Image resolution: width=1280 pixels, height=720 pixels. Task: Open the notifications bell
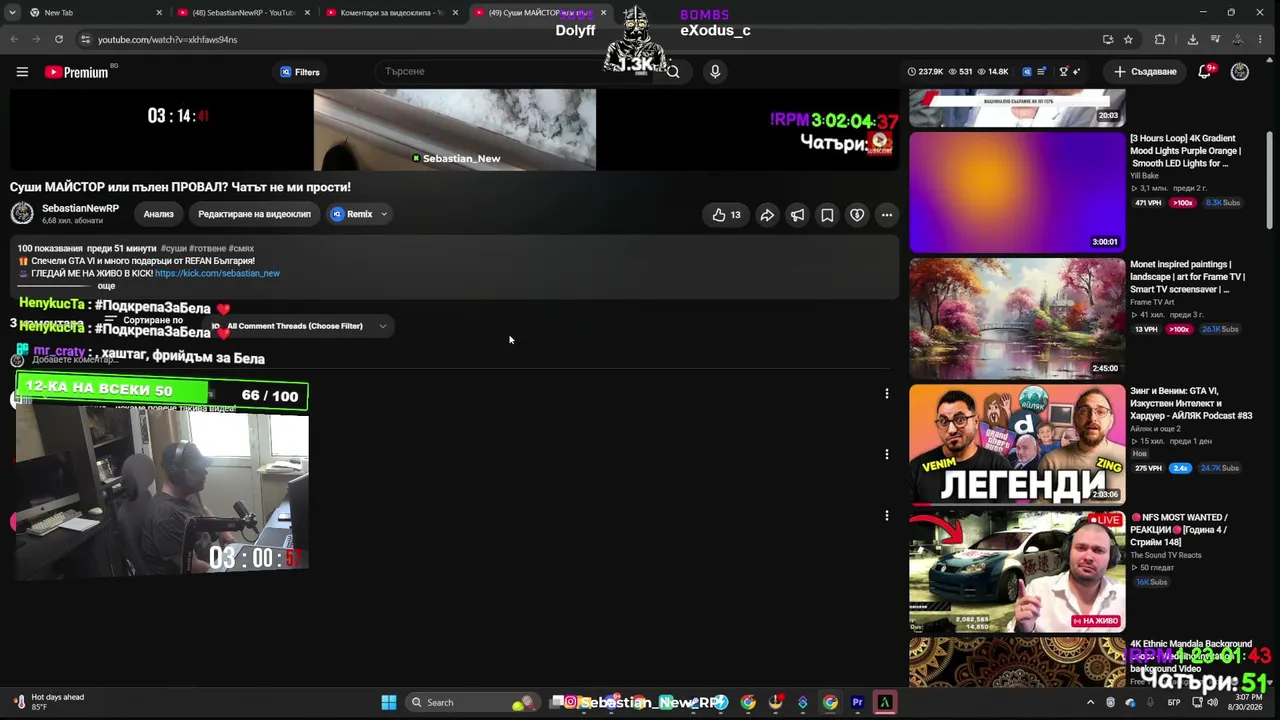point(1205,72)
